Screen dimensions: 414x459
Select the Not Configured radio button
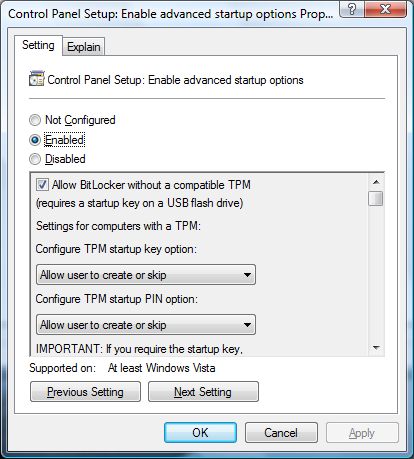click(35, 120)
